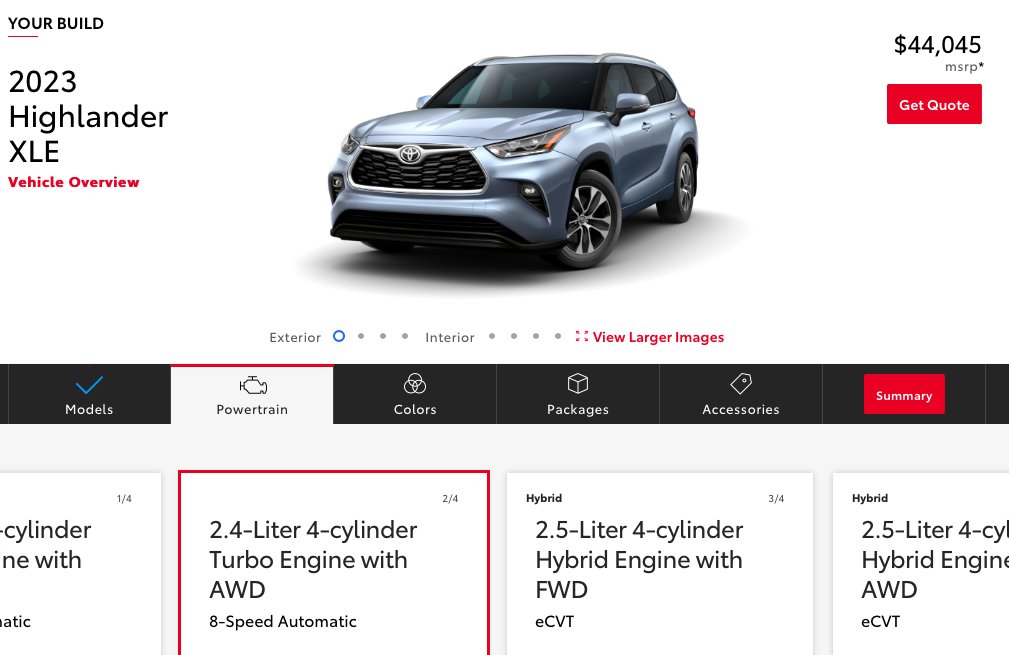Click View Larger Images link
Viewport: 1009px width, 655px height.
coord(658,337)
